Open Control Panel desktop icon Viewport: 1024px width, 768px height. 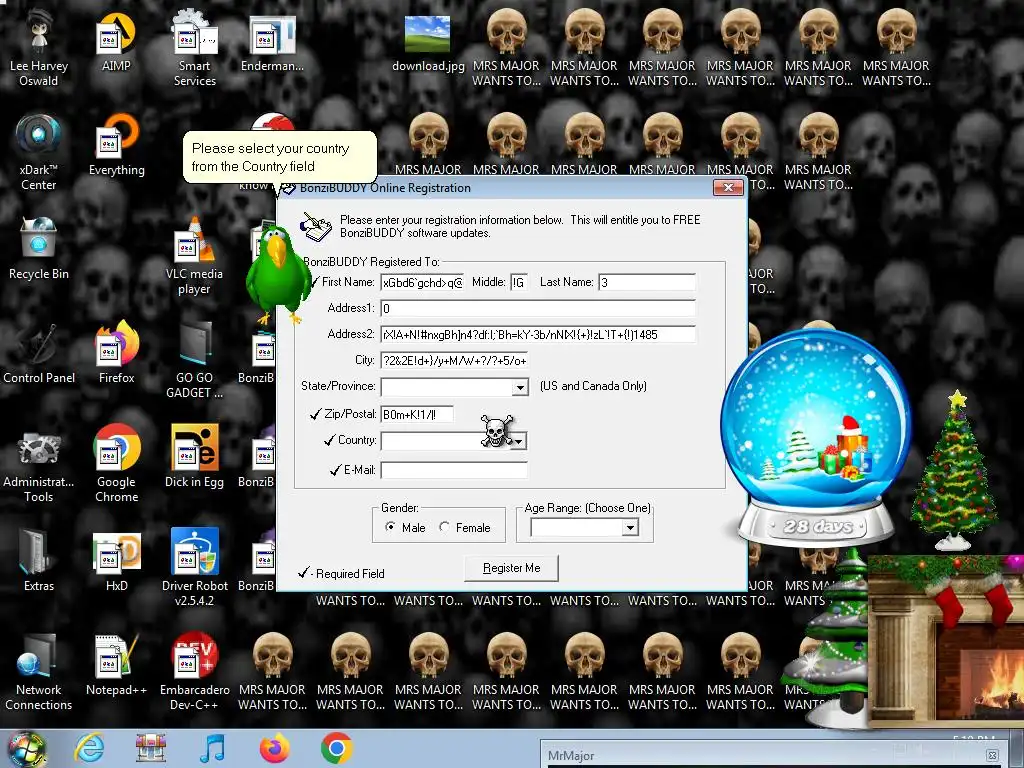click(x=39, y=353)
